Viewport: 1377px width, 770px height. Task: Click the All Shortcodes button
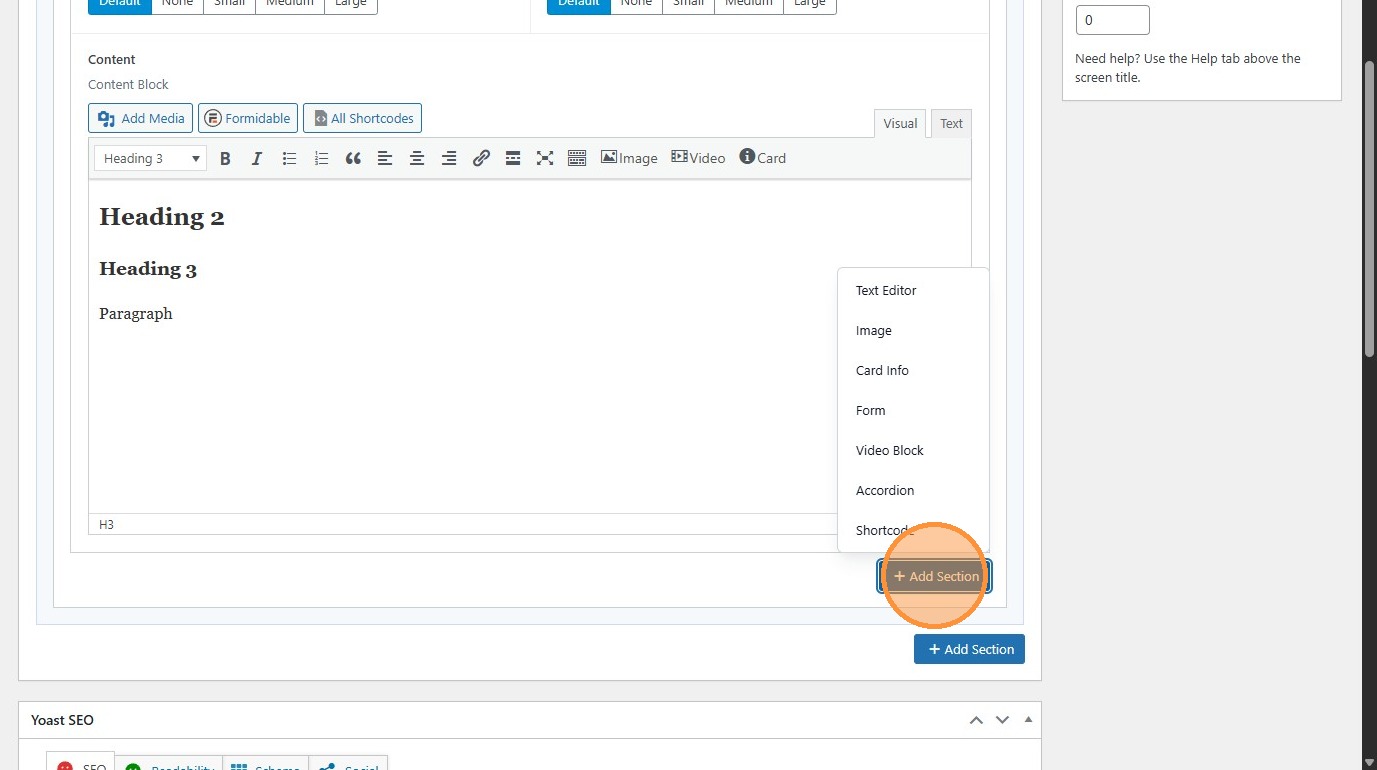tap(363, 118)
